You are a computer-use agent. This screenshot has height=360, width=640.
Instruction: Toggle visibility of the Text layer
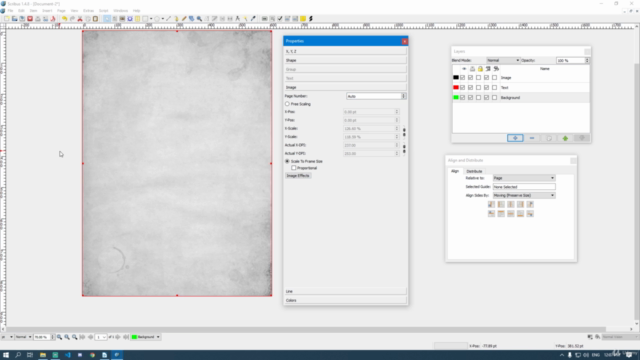pos(462,87)
